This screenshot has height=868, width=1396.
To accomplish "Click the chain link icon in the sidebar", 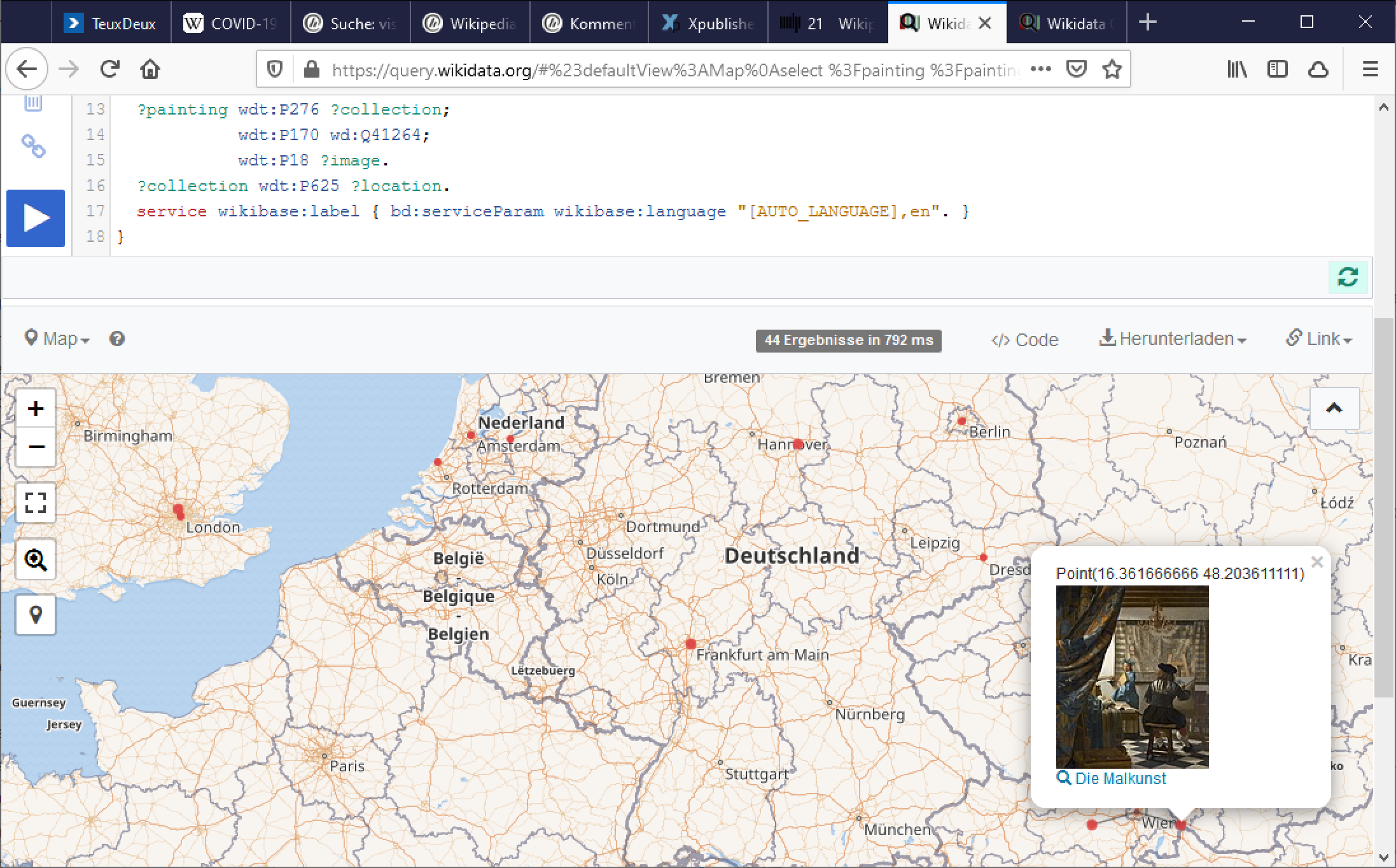I will pyautogui.click(x=33, y=146).
